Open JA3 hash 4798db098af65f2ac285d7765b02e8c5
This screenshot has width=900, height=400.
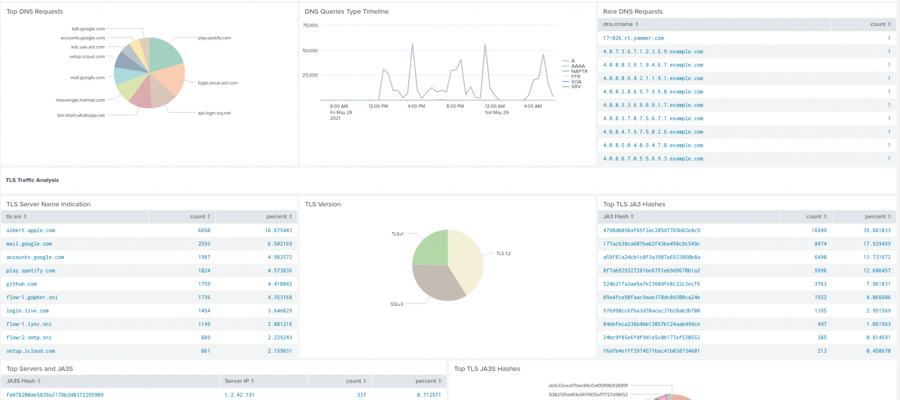[x=651, y=230]
